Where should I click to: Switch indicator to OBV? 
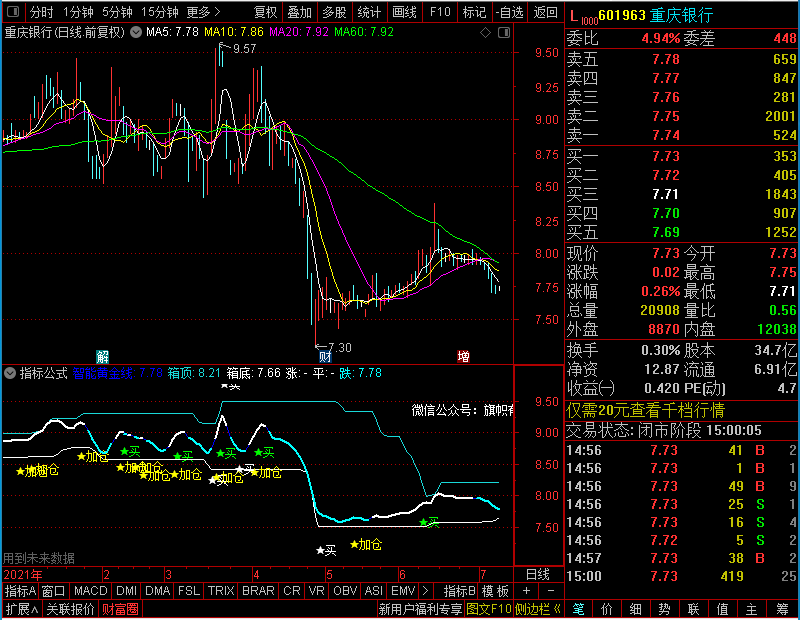pyautogui.click(x=345, y=591)
